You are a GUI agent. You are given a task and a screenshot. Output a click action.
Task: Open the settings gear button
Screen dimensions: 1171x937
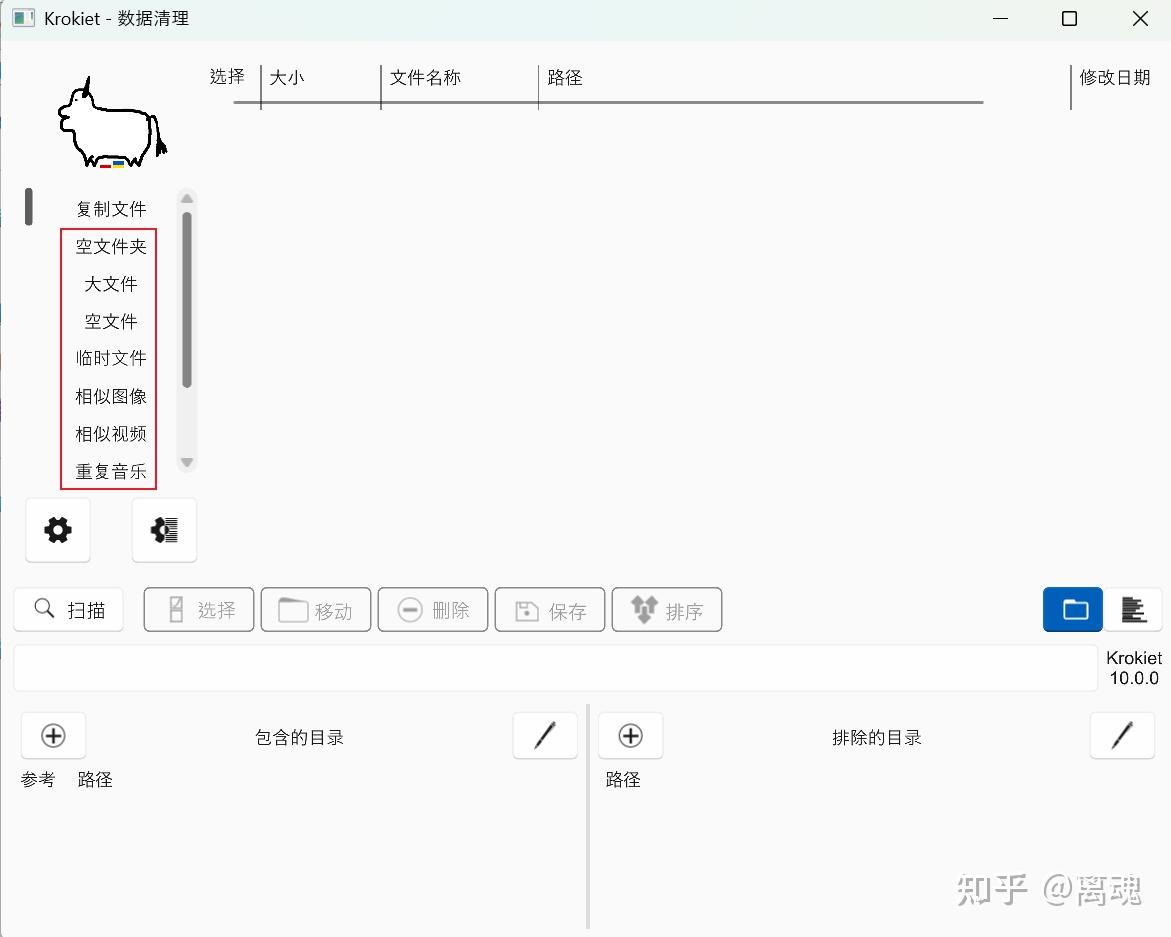point(58,530)
